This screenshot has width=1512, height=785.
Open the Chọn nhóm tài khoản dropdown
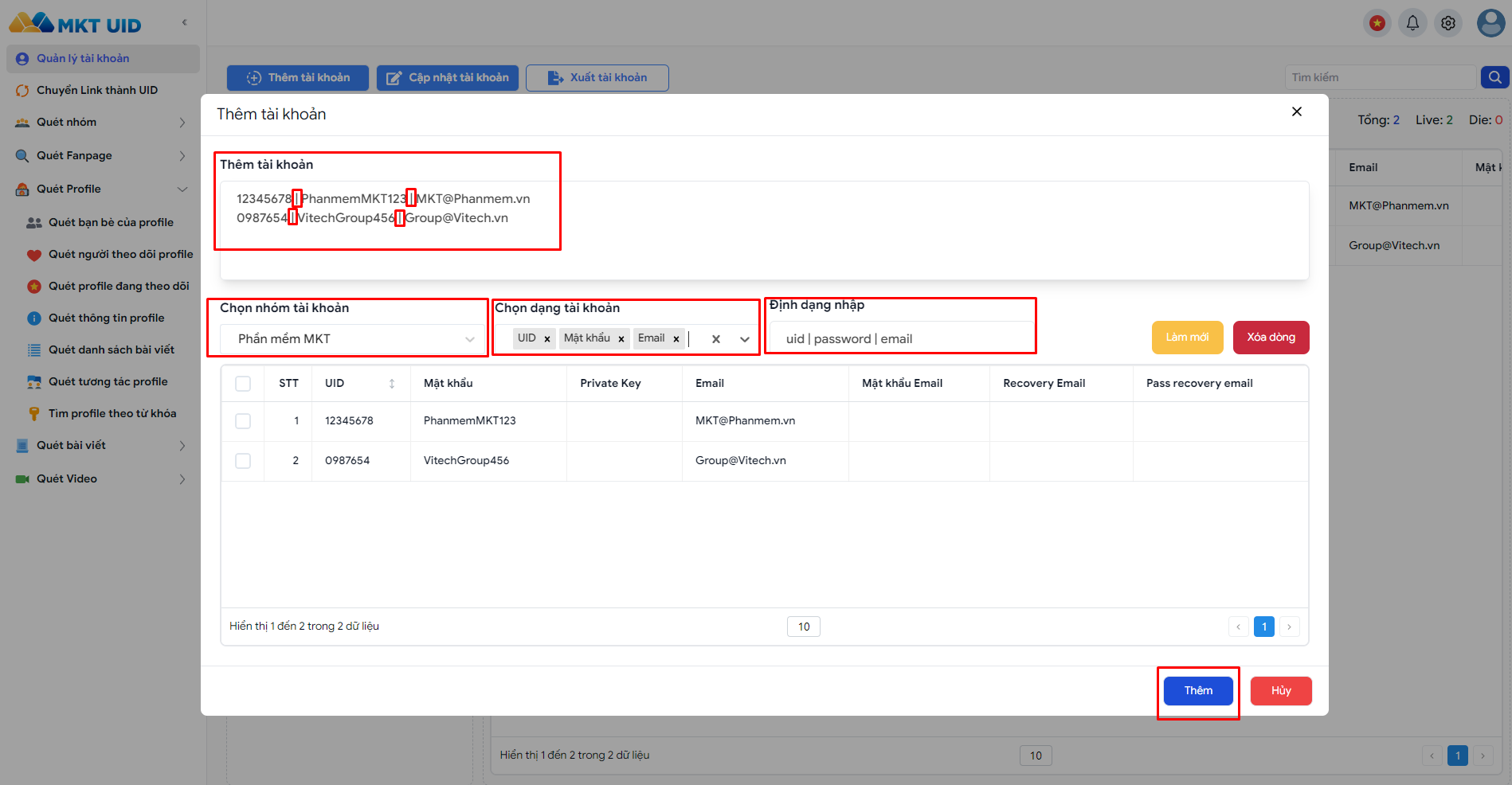pos(353,339)
